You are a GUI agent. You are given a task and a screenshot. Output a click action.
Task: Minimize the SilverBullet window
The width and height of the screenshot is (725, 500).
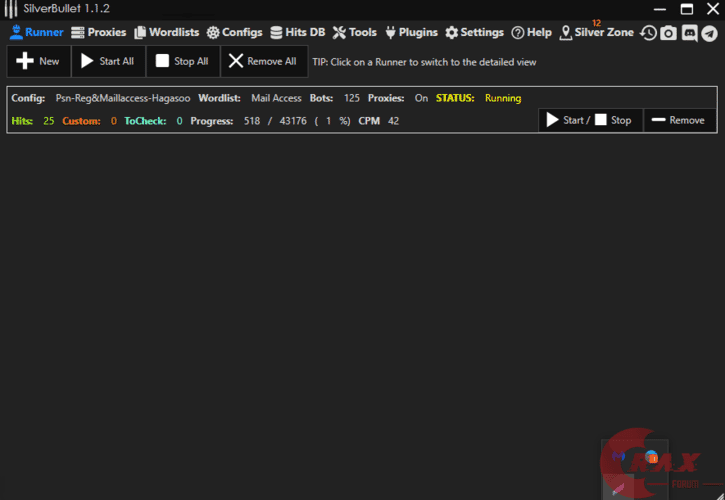[x=660, y=9]
